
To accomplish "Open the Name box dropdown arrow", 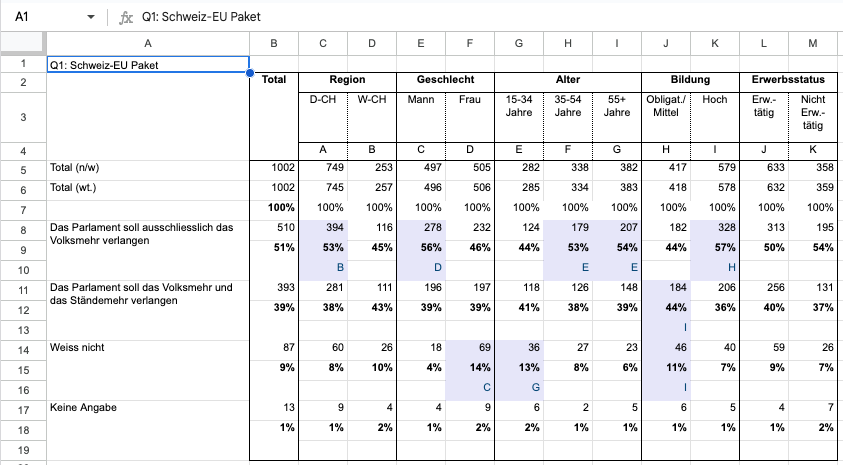I will tap(91, 17).
